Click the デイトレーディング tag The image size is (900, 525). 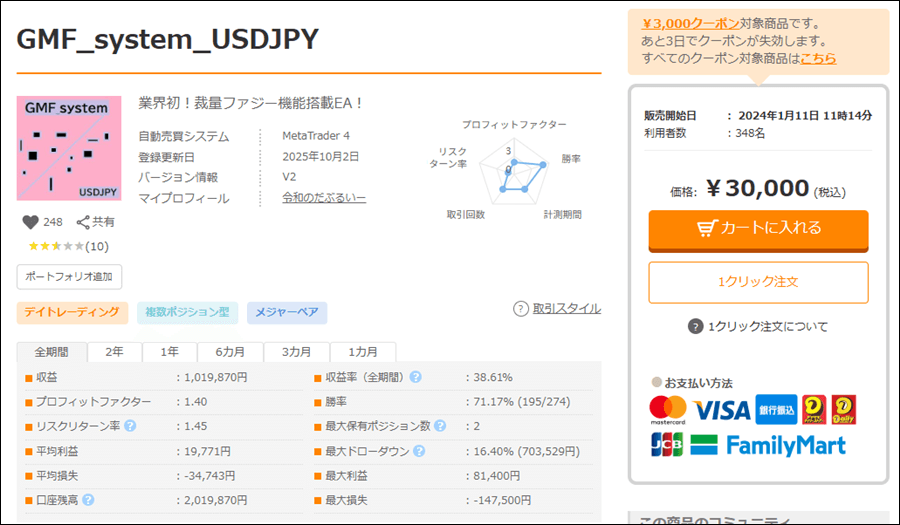point(72,312)
